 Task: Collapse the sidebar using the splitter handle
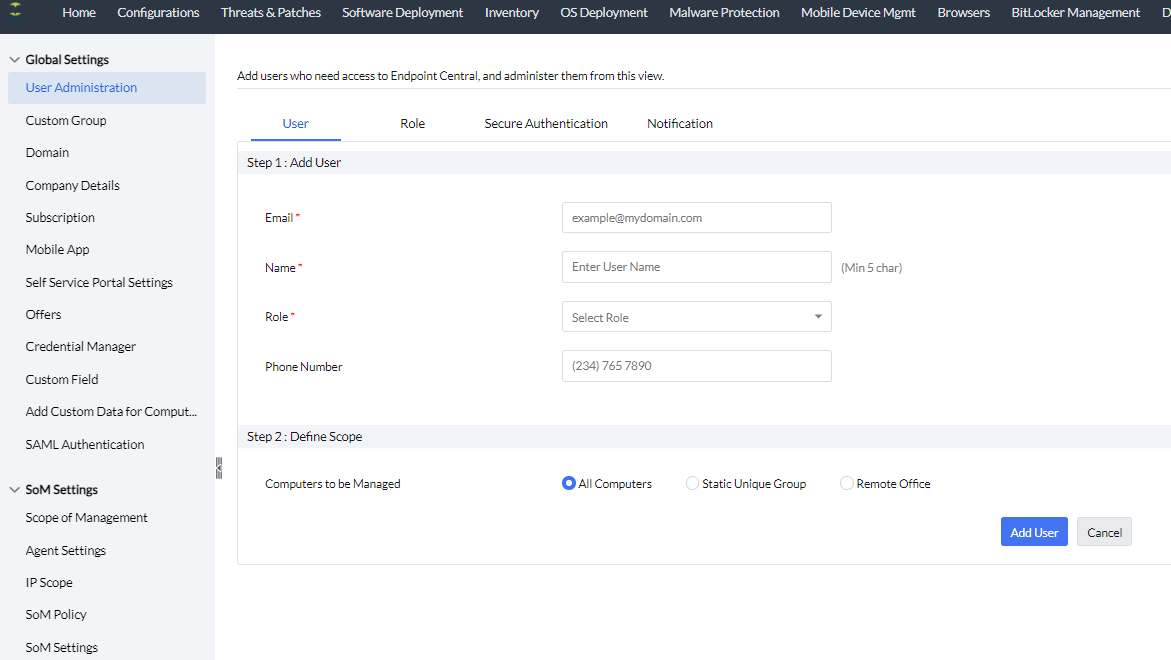point(218,468)
